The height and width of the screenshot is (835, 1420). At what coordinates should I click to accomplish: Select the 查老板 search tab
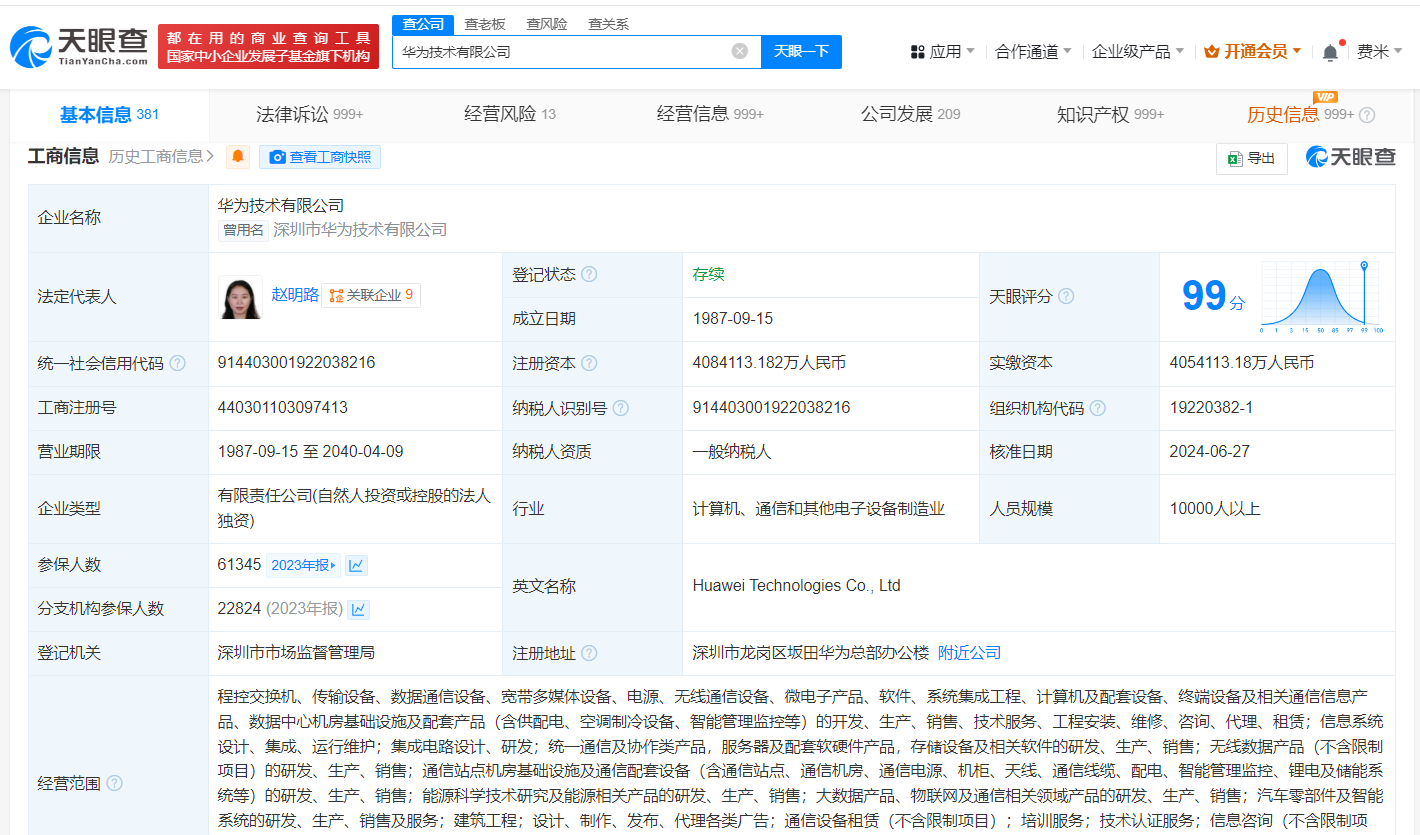click(x=485, y=24)
